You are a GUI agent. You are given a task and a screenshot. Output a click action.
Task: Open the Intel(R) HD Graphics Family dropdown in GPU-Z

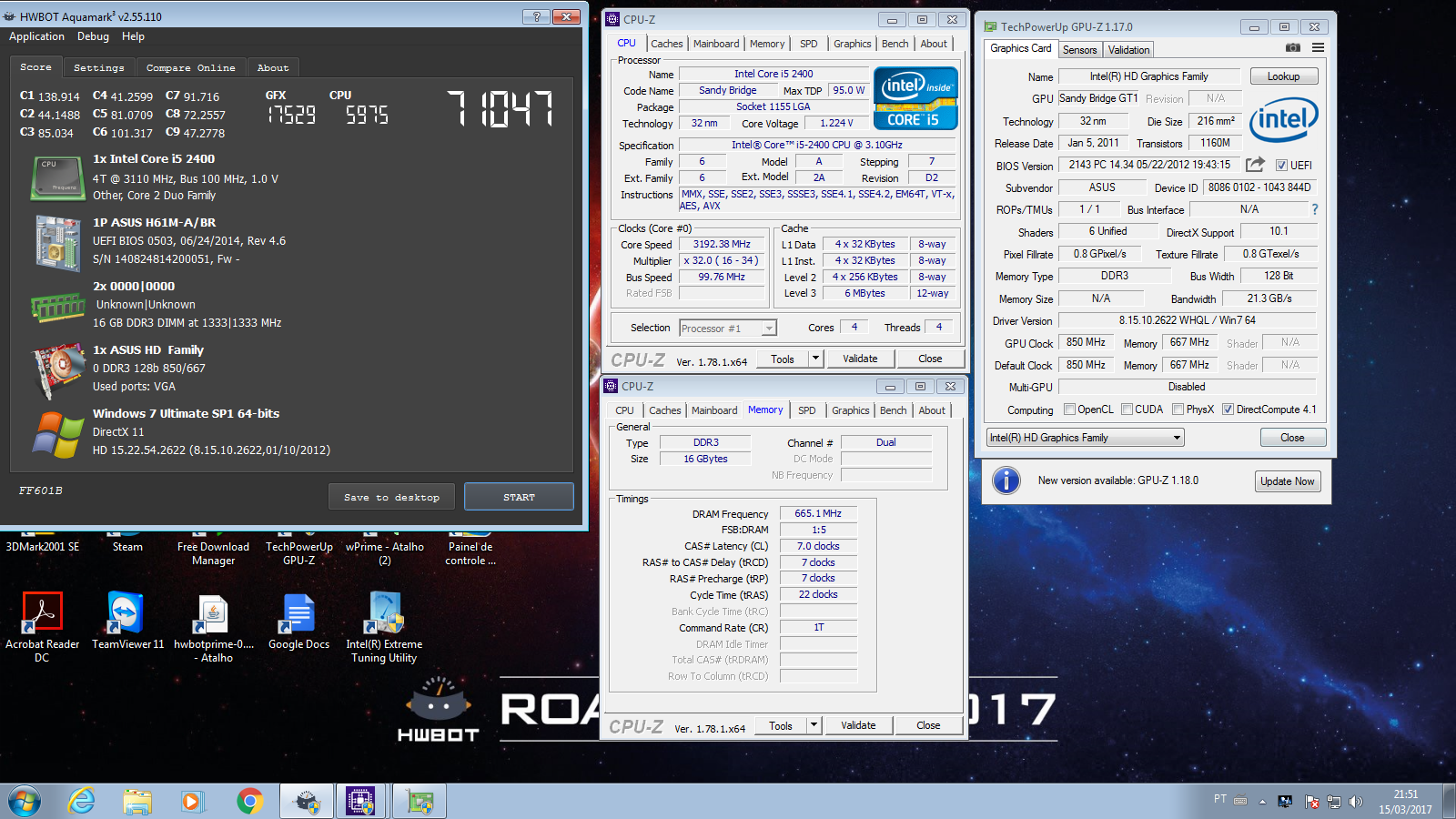[1086, 438]
